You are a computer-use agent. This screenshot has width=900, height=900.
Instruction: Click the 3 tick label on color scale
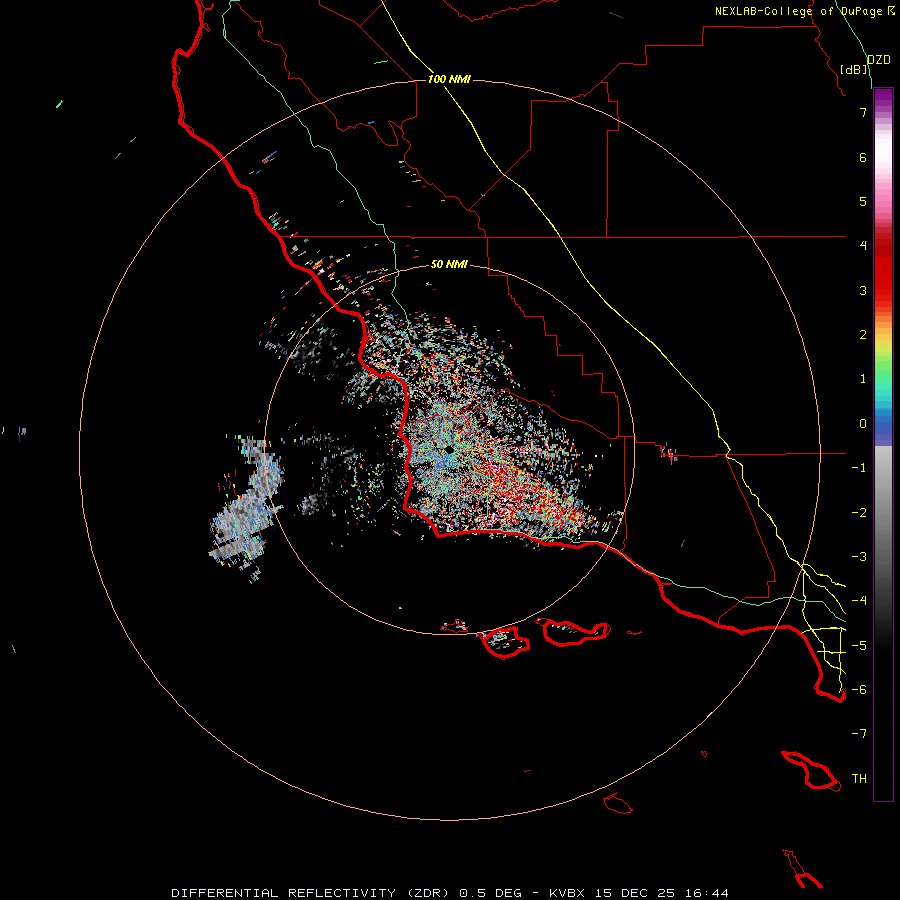[x=863, y=290]
